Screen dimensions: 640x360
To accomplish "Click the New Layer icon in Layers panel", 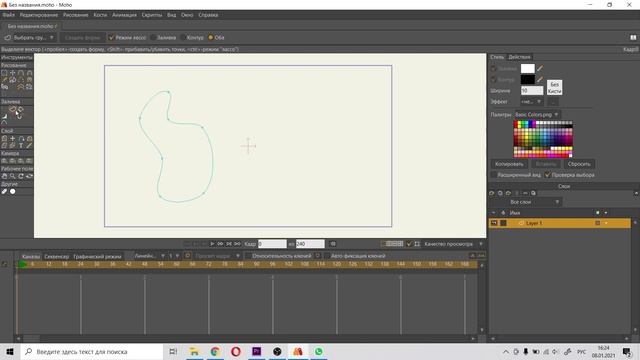I will coord(492,193).
